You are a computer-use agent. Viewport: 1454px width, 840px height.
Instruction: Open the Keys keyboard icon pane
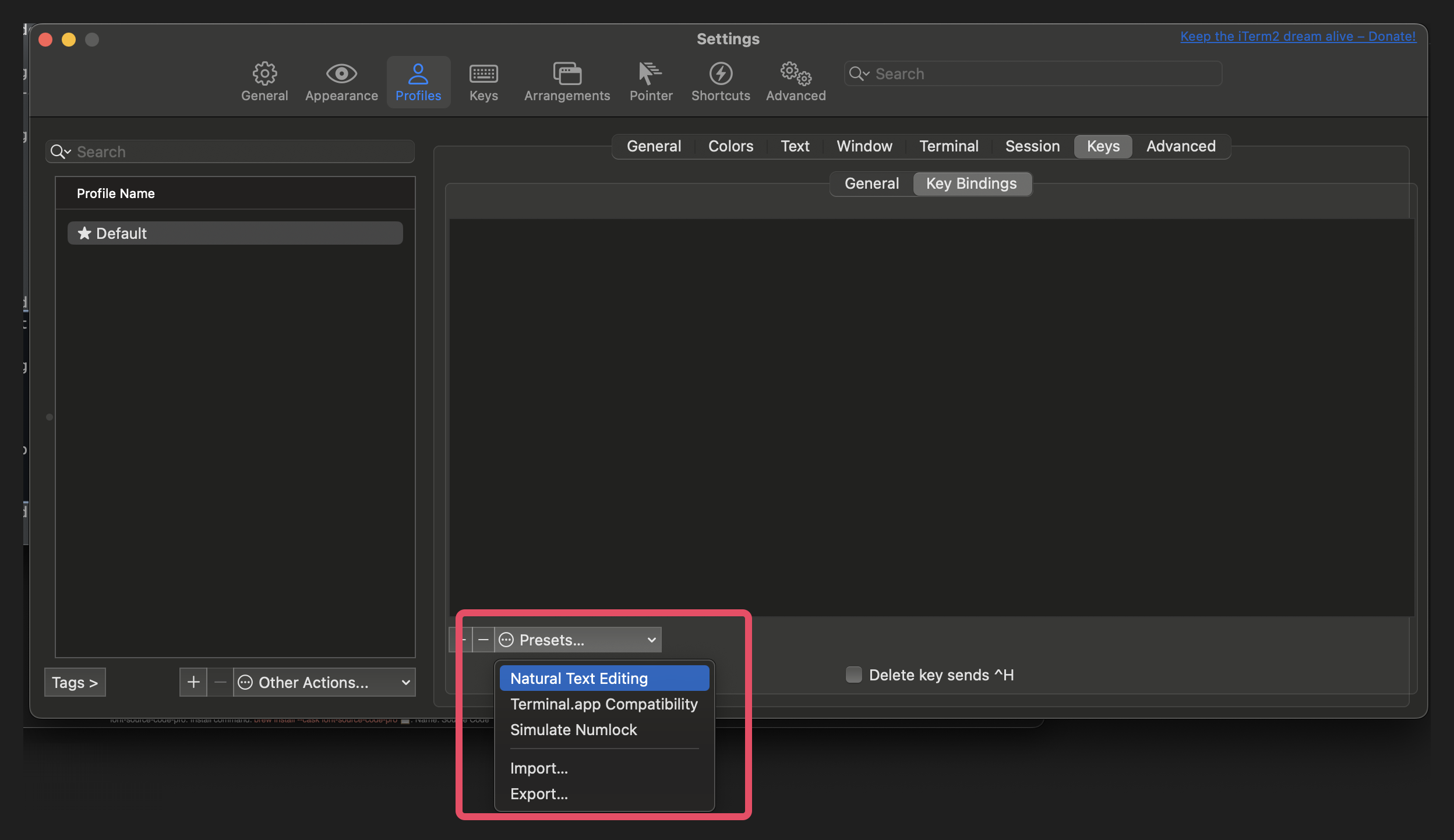(x=484, y=74)
